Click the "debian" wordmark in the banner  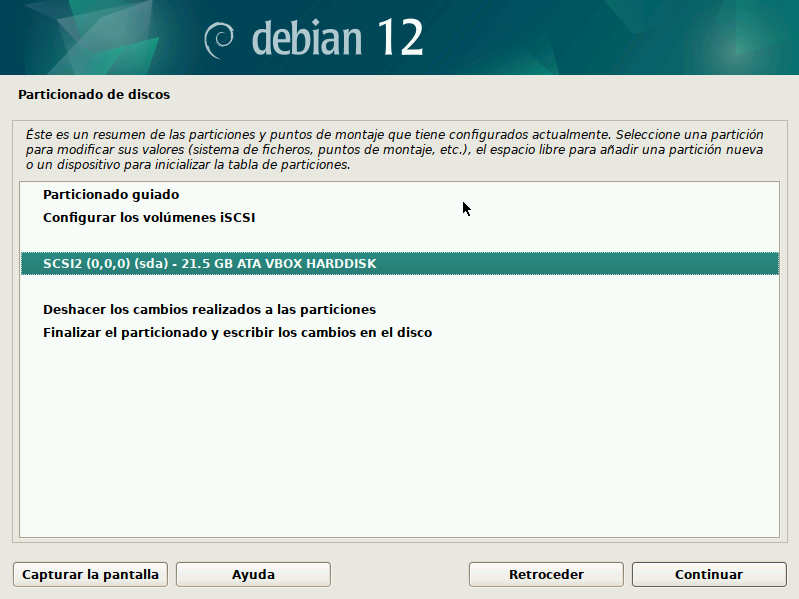point(306,38)
